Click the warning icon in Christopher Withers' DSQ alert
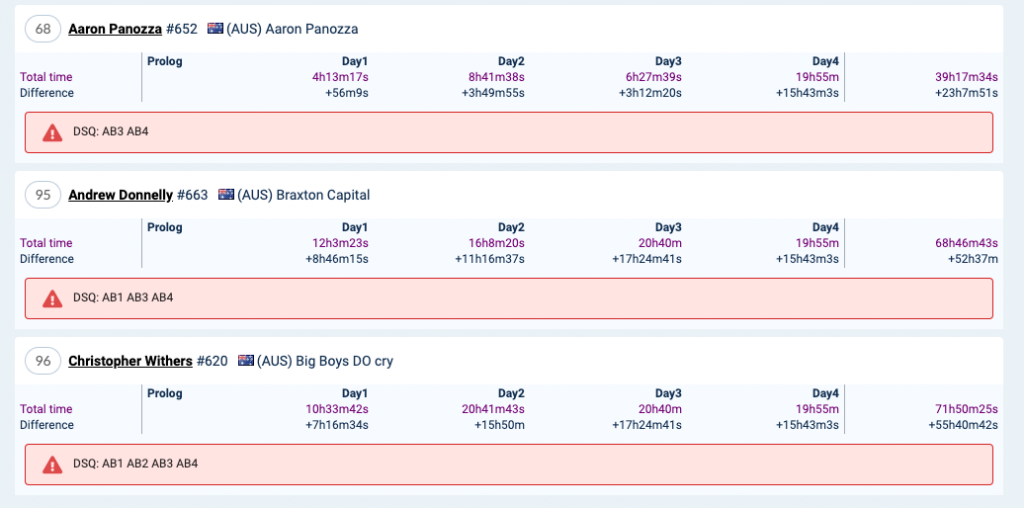 coord(52,464)
